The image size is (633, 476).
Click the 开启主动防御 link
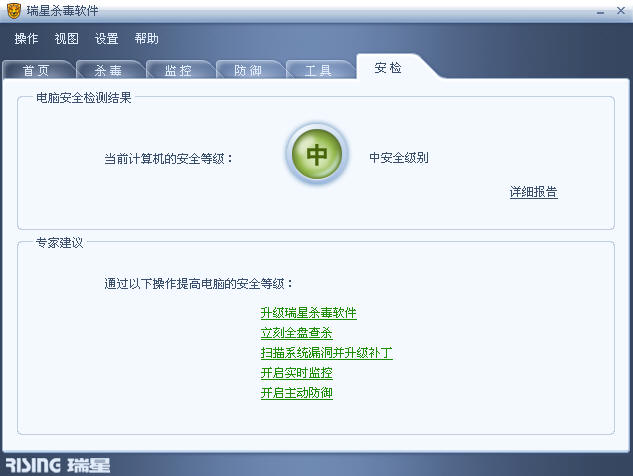tap(297, 392)
